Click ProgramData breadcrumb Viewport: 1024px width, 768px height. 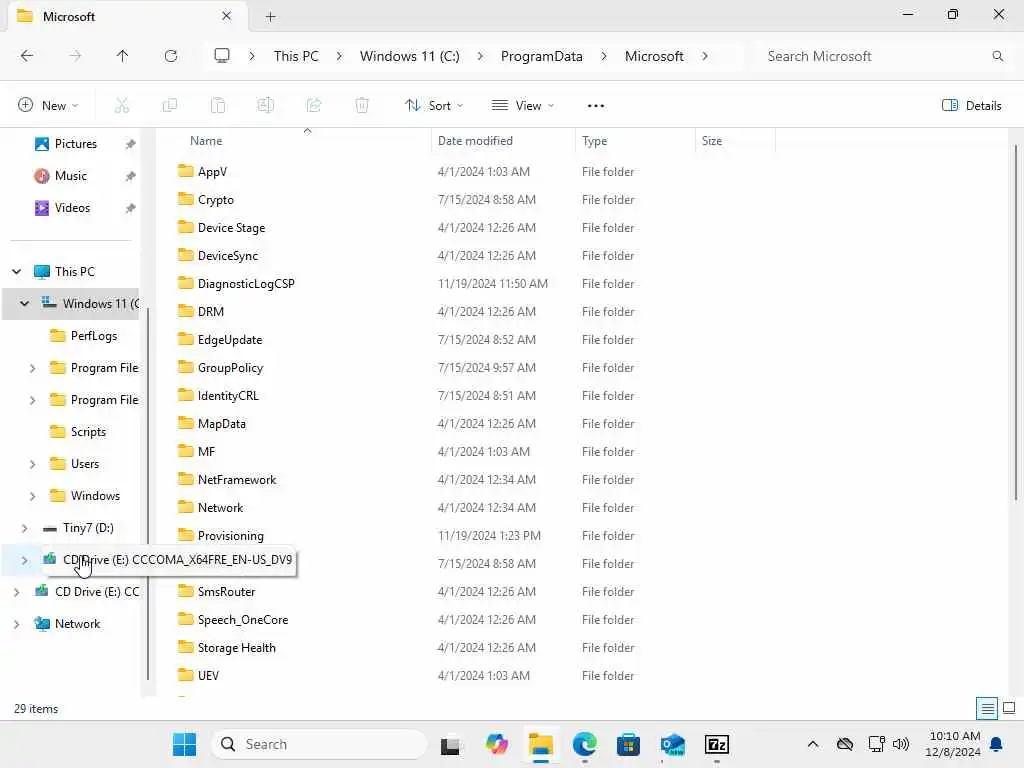(541, 56)
